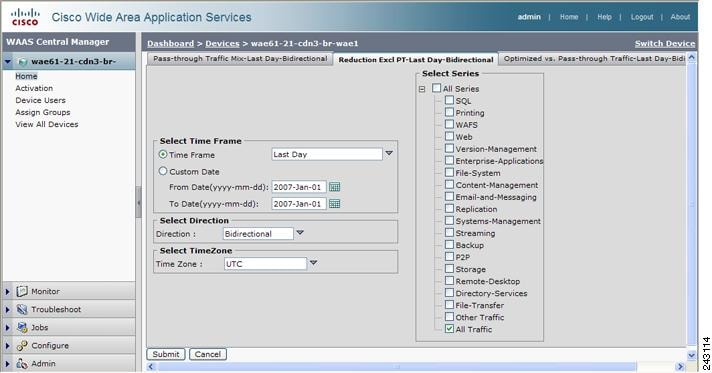Expand the Troubleshoot section arrow

7,309
